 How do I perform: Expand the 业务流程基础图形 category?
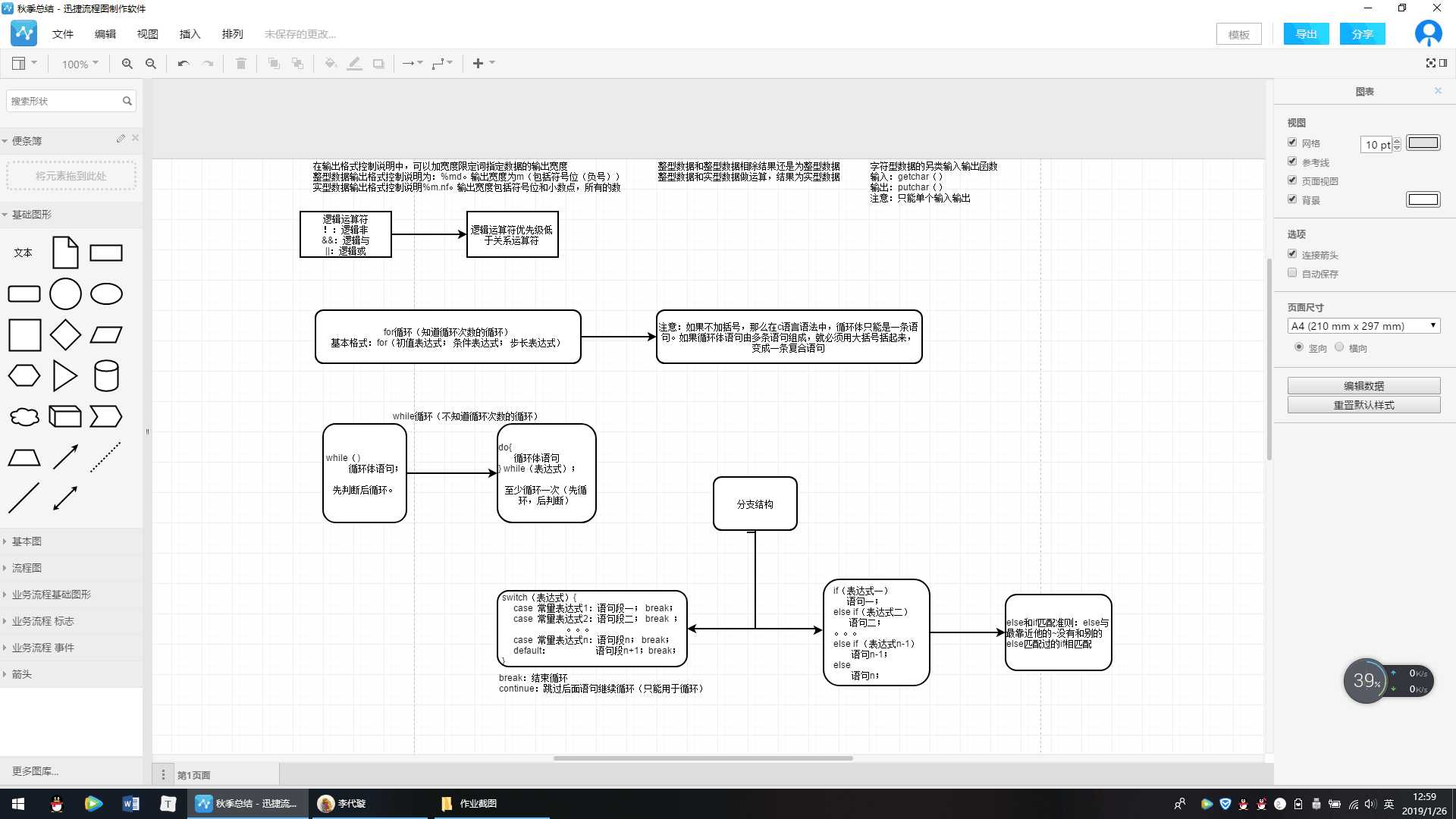[x=71, y=595]
